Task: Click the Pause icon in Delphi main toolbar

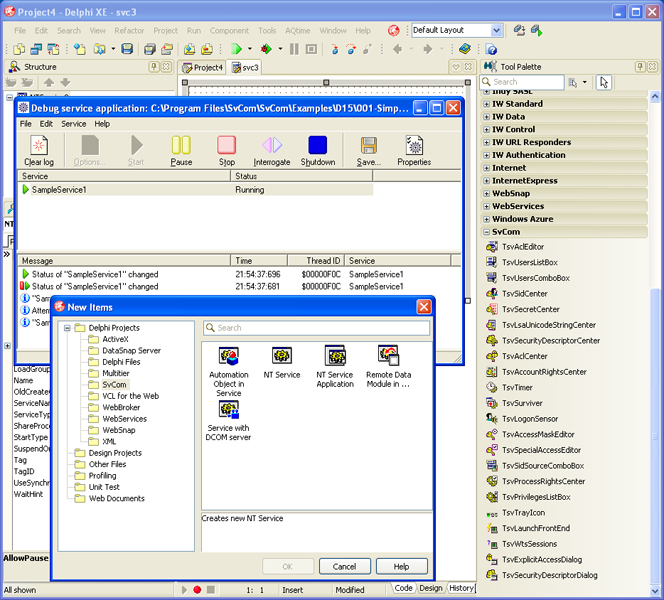Action: (x=294, y=49)
